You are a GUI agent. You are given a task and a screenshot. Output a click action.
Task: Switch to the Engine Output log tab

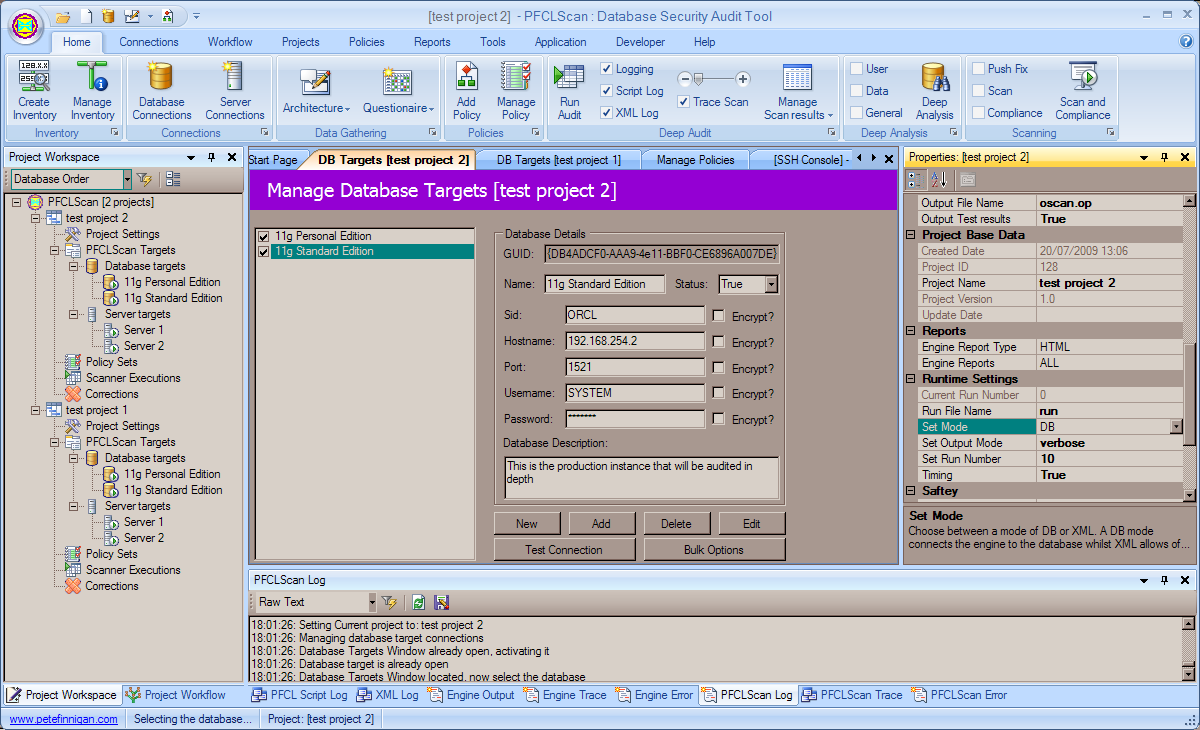(471, 695)
